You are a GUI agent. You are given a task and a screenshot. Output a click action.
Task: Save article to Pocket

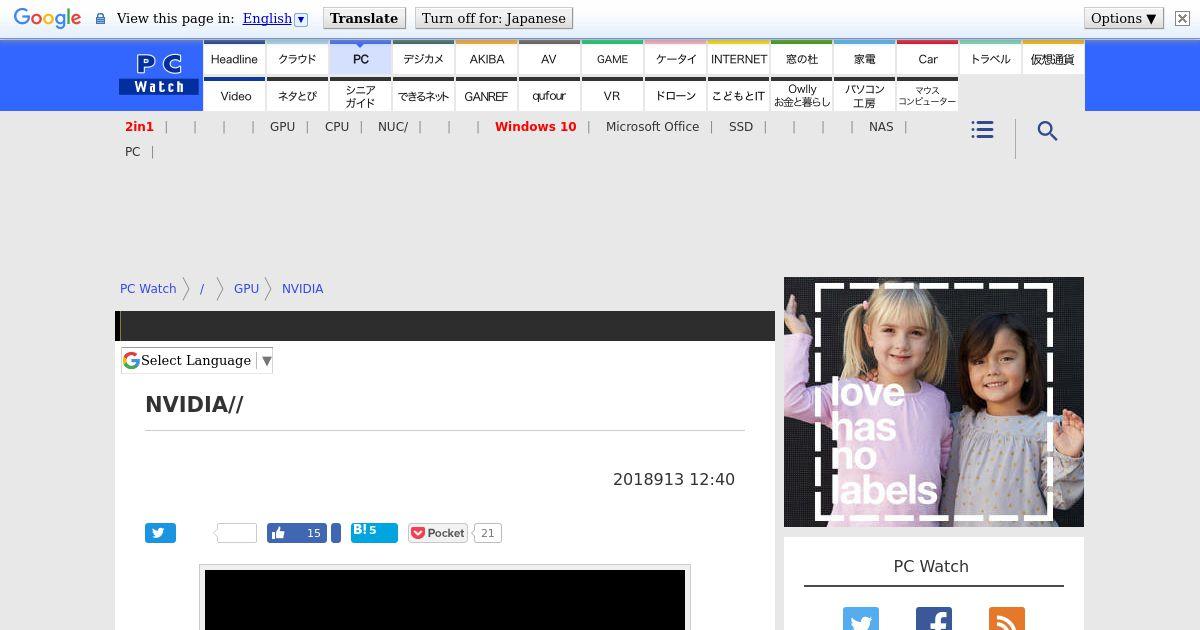pyautogui.click(x=438, y=533)
